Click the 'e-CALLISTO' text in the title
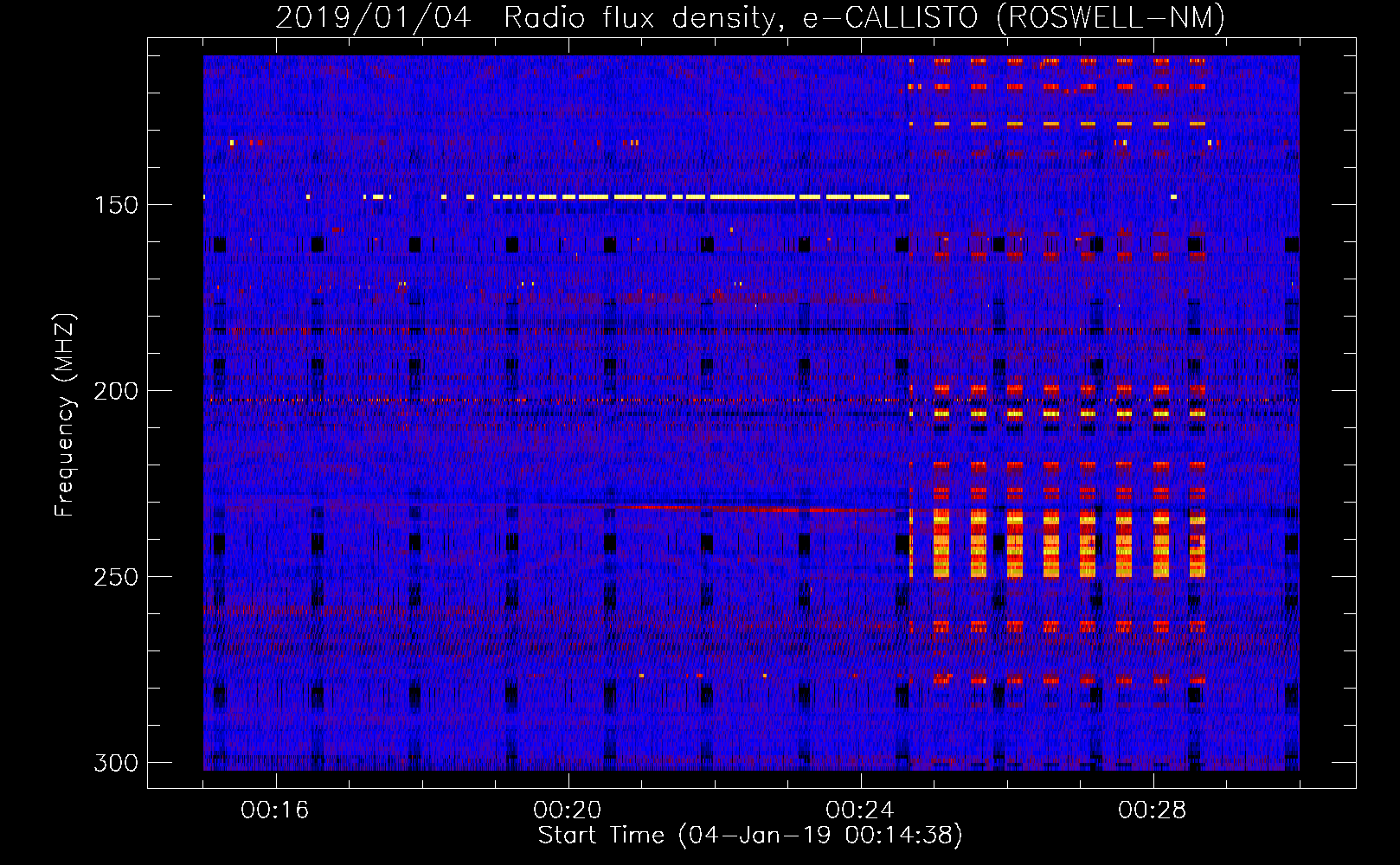The image size is (1400, 865). click(x=889, y=17)
